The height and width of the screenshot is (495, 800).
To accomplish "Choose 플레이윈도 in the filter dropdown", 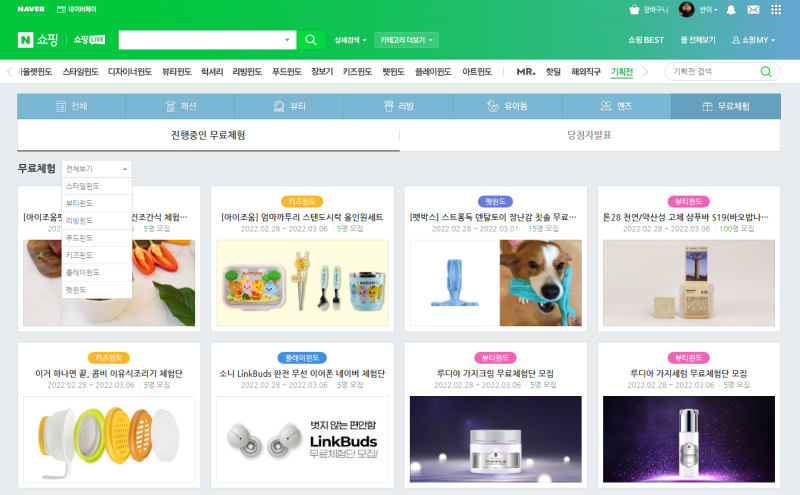I will click(97, 273).
